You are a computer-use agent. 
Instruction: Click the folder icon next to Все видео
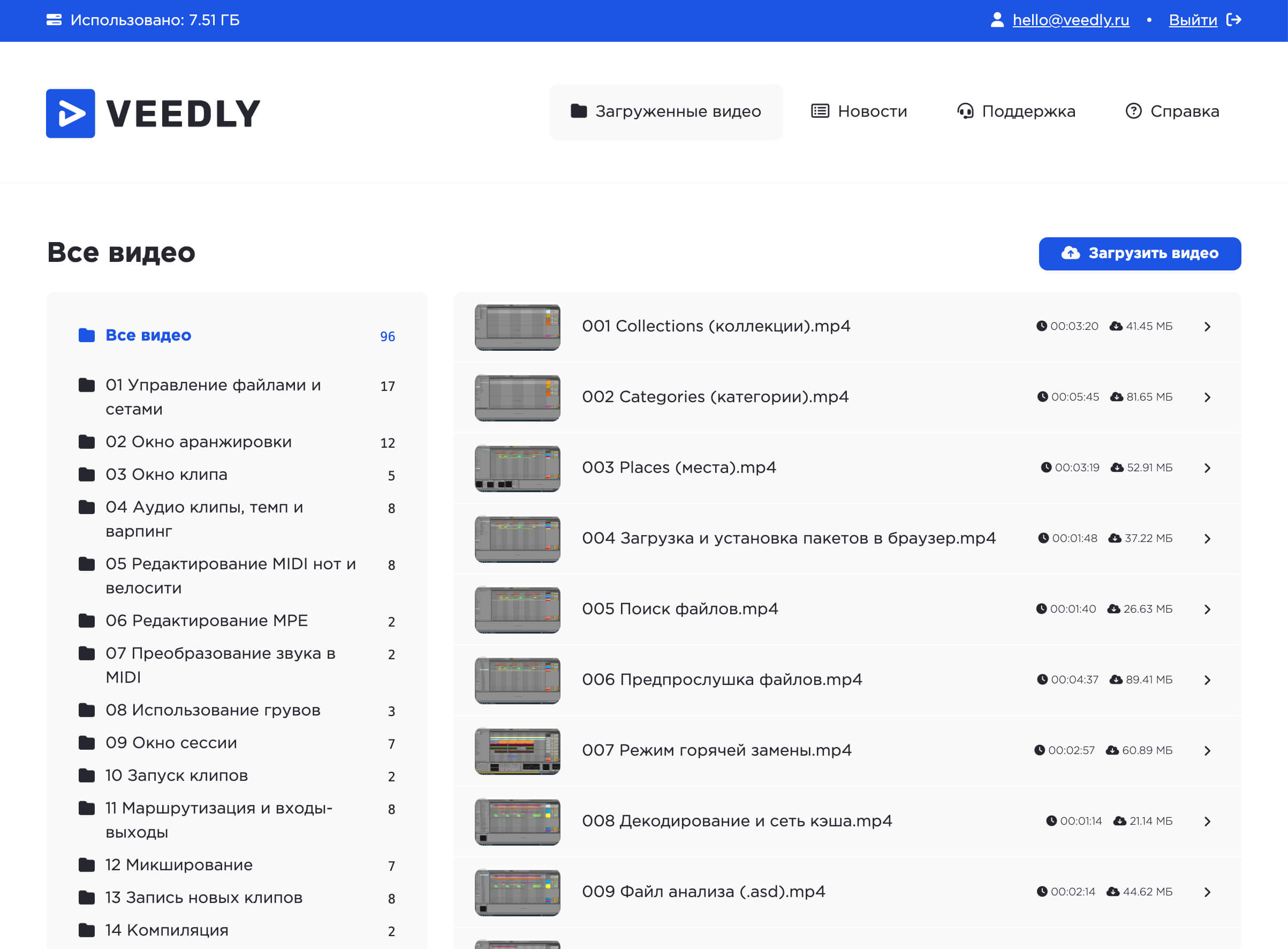pos(86,335)
